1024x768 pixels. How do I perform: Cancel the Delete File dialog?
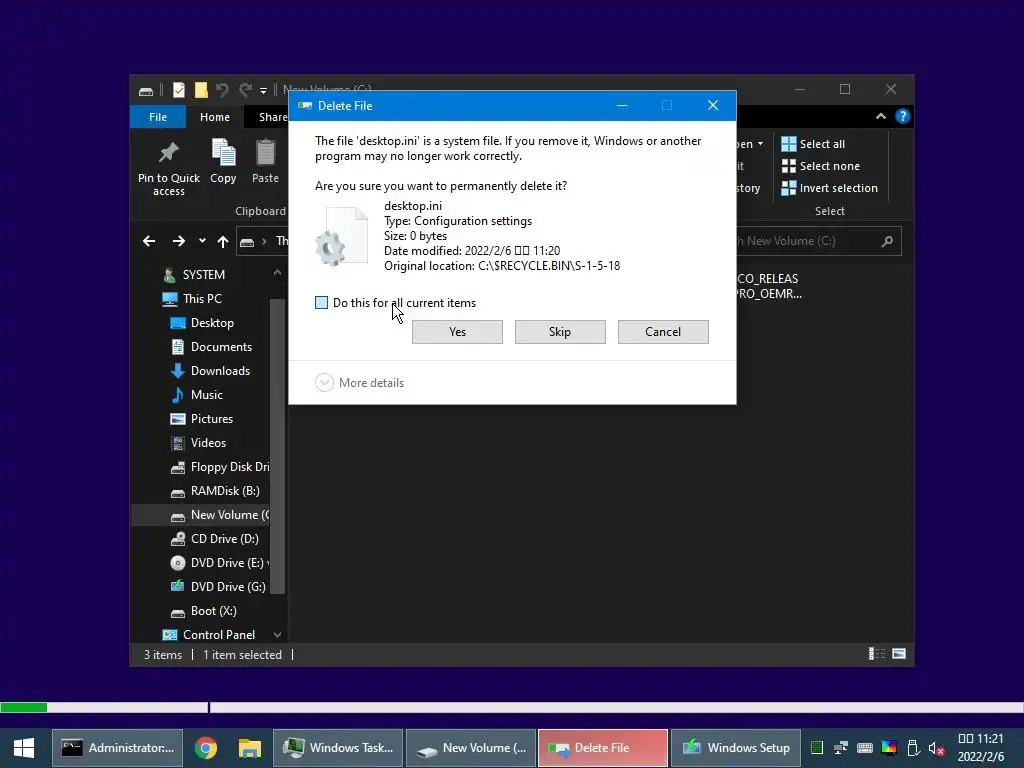pyautogui.click(x=663, y=332)
